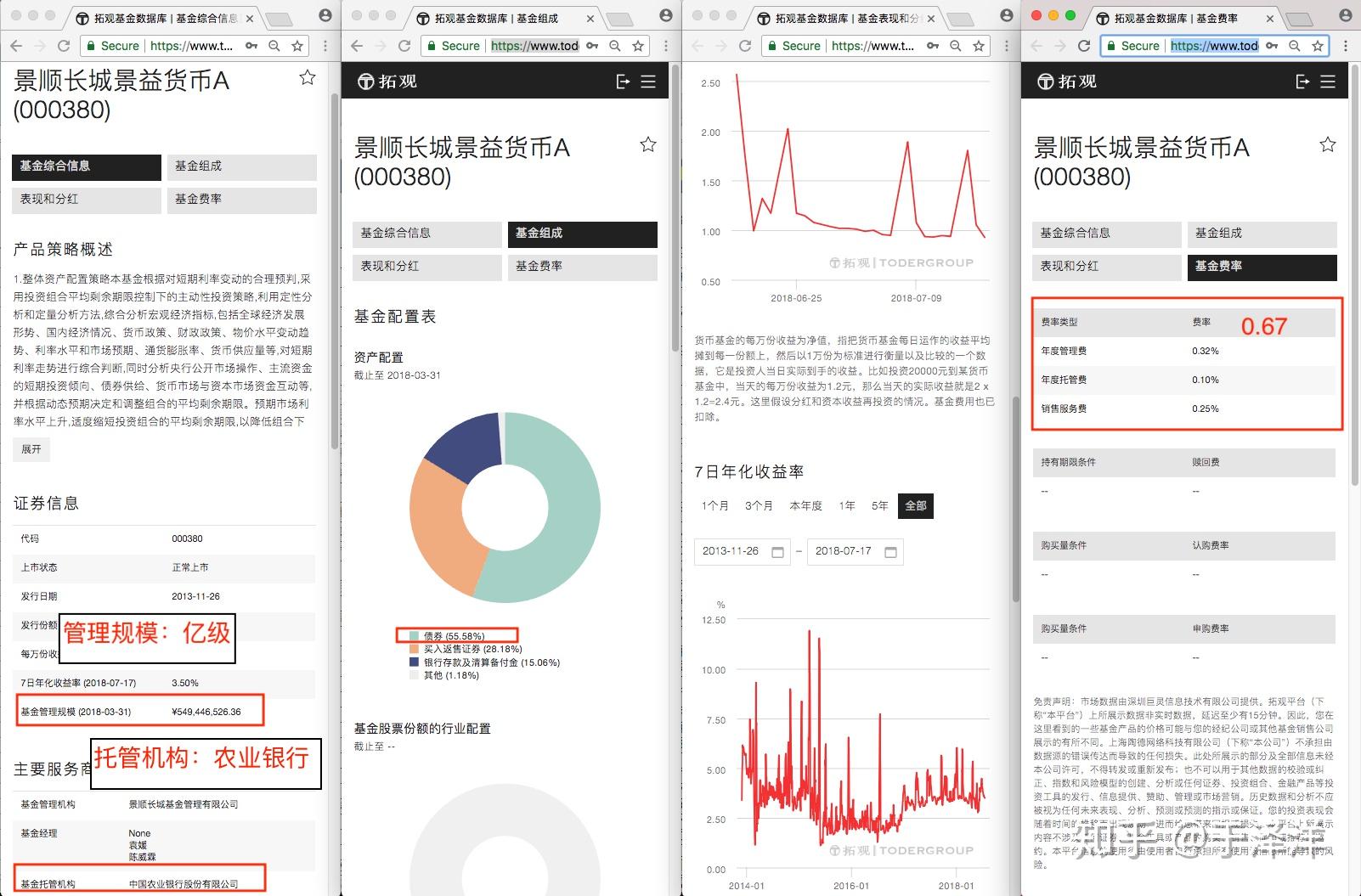Favorite the fund with star in 基金综合信息 window
Viewport: 1361px width, 896px height.
point(308,78)
